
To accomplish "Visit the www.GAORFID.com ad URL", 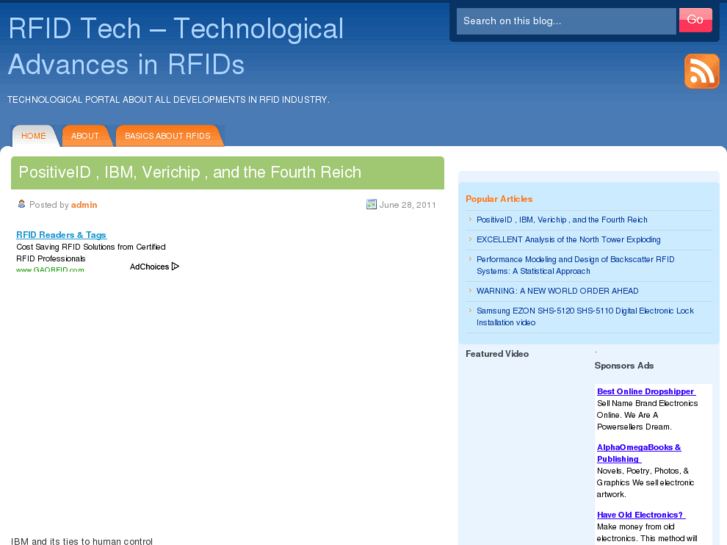I will 50,269.
